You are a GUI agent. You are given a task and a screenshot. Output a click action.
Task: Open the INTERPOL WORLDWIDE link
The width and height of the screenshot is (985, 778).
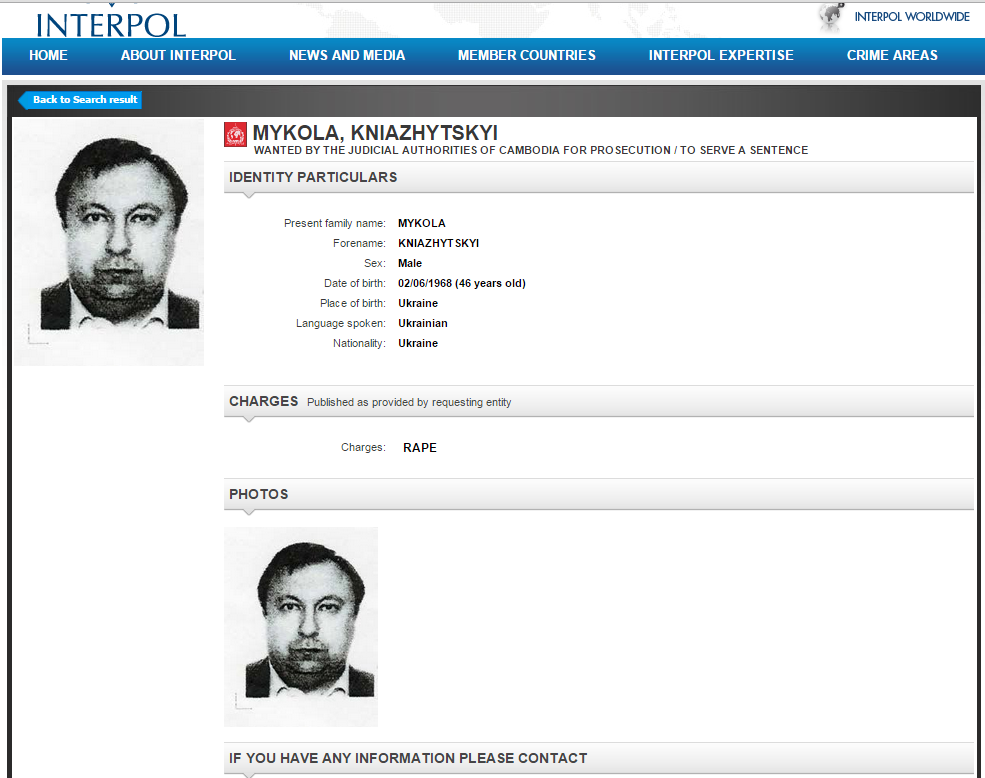[911, 17]
